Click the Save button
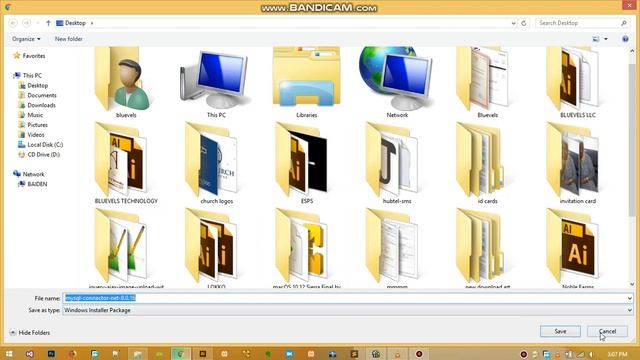This screenshot has height=360, width=640. coord(560,331)
